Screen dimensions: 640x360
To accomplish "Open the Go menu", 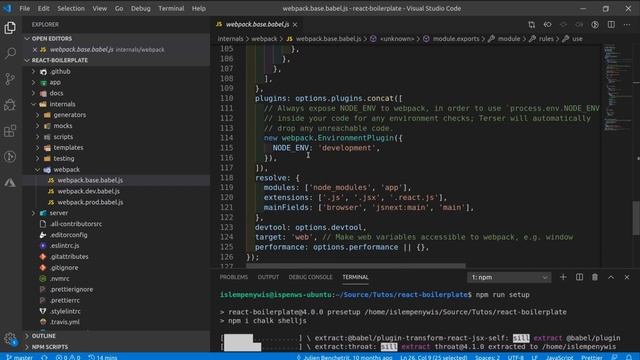I will (x=119, y=8).
